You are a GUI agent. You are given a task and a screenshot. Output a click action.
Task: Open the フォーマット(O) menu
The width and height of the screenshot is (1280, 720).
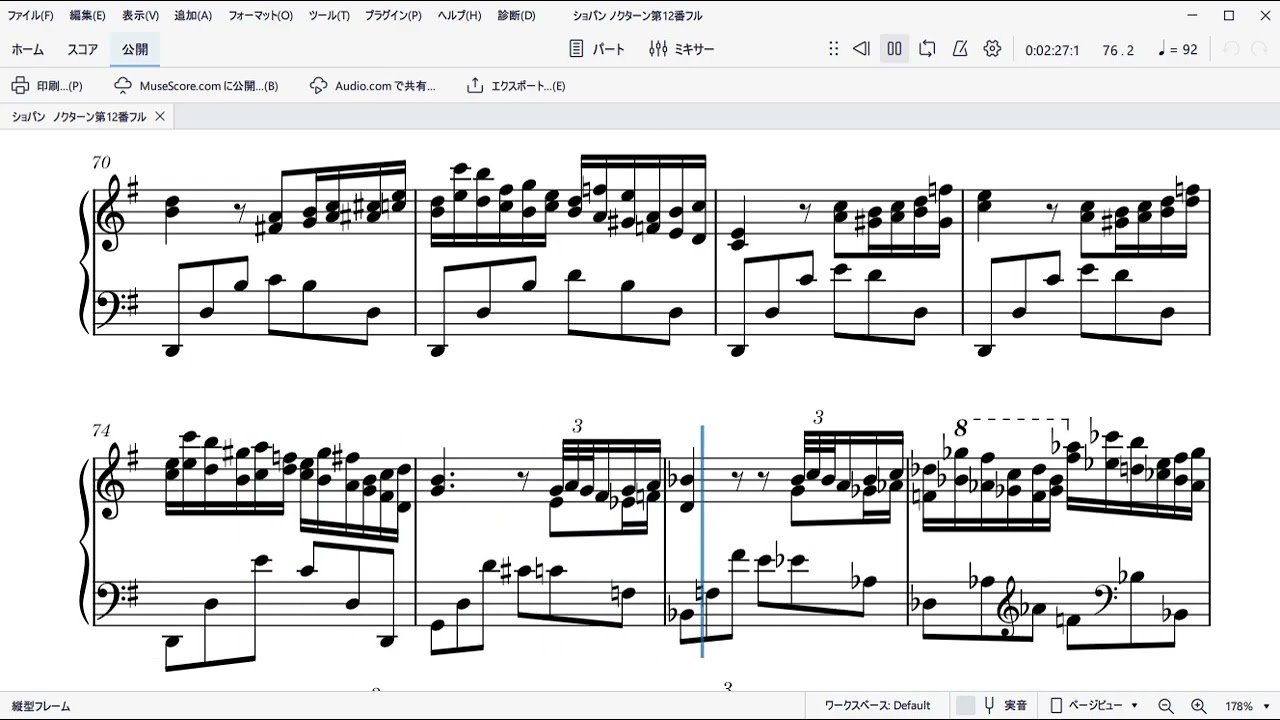click(x=260, y=15)
